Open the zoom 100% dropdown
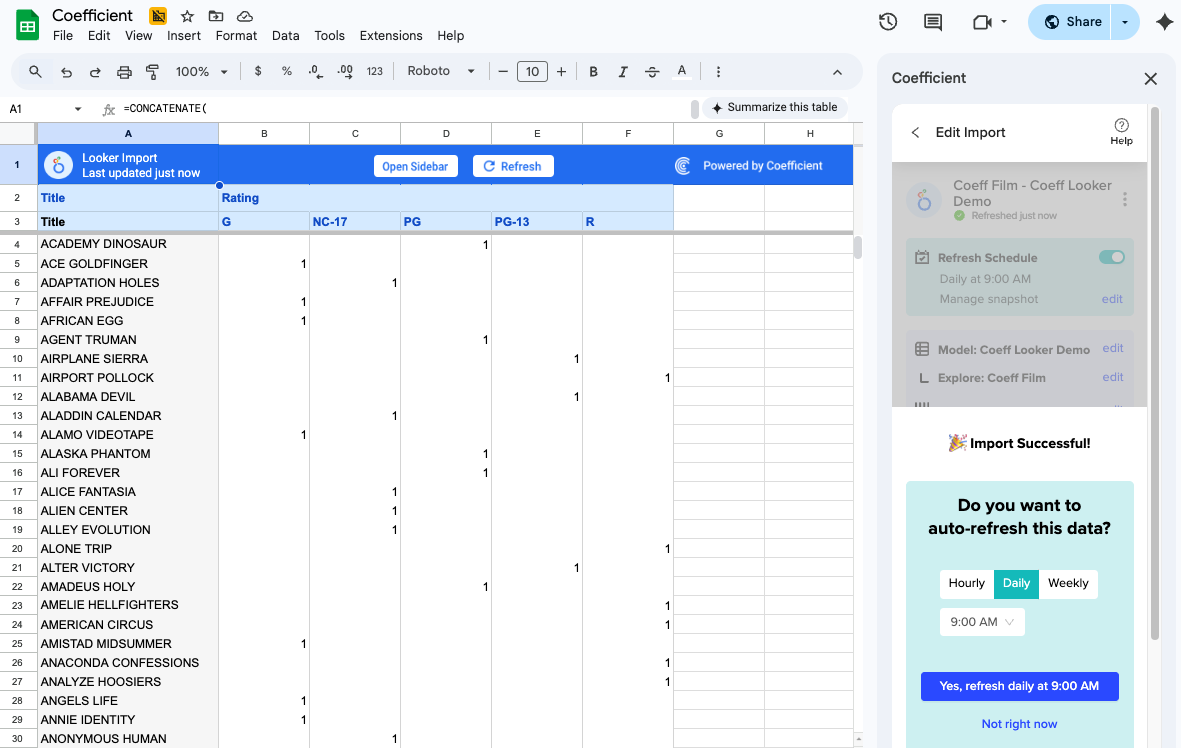 click(x=202, y=72)
